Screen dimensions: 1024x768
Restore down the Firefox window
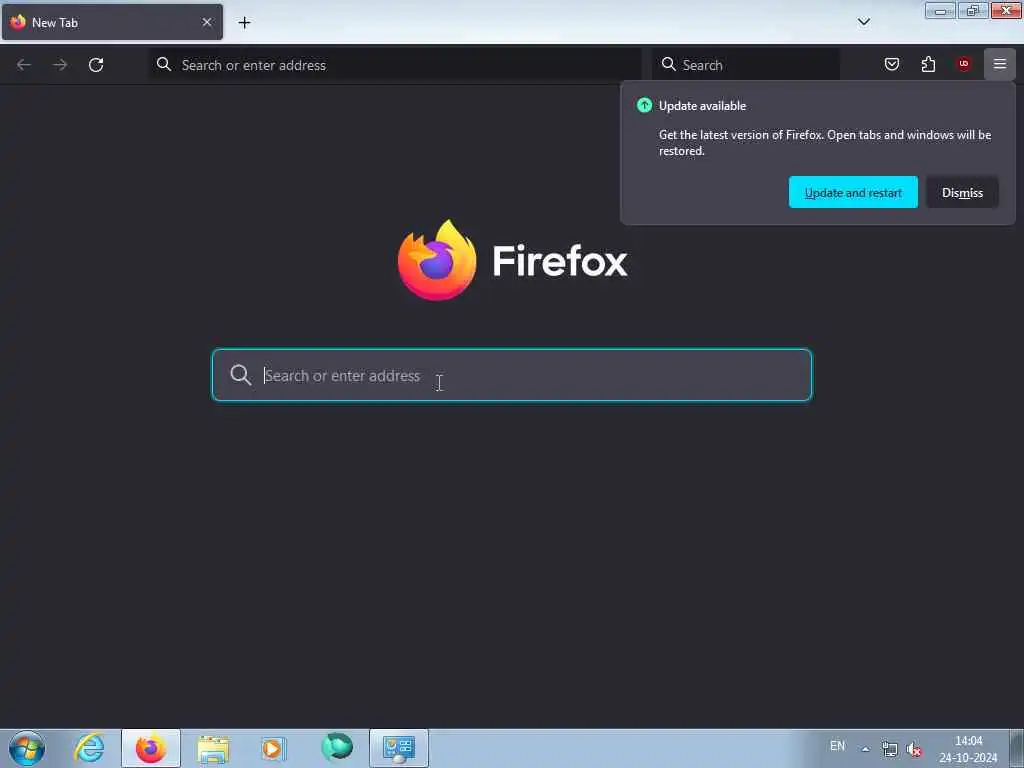coord(973,10)
